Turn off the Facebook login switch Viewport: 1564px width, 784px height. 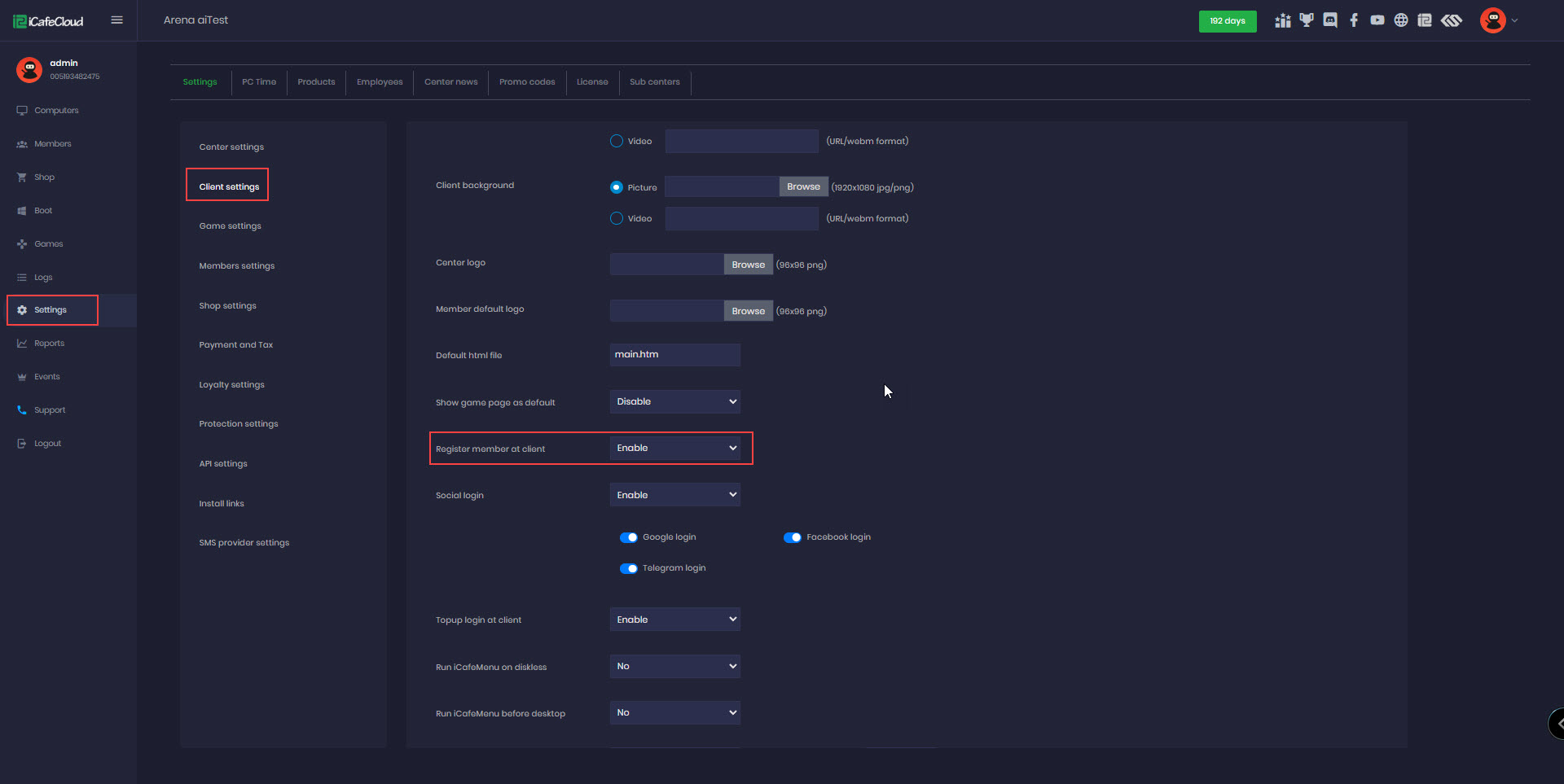[792, 537]
